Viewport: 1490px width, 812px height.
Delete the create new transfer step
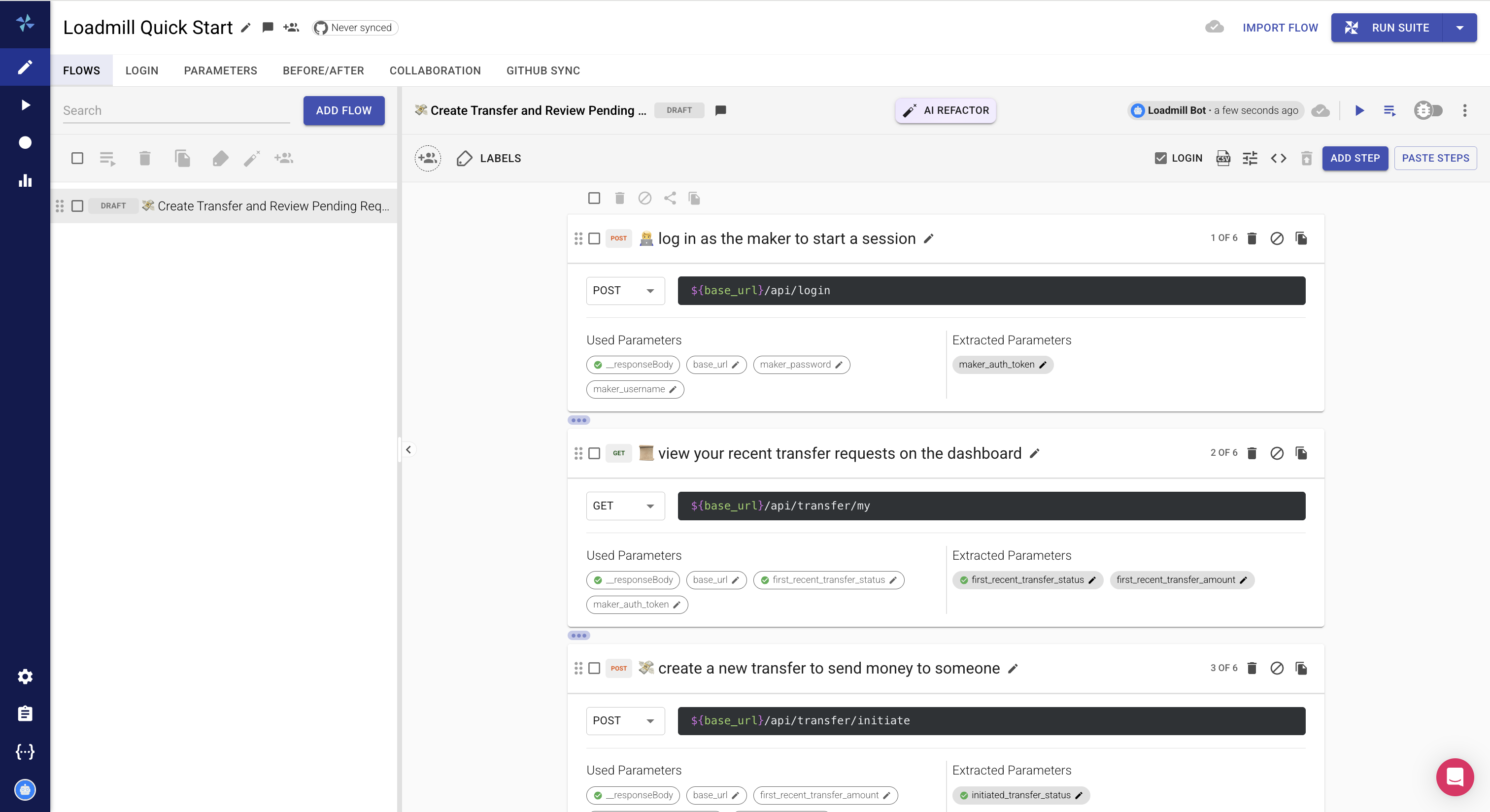1252,668
